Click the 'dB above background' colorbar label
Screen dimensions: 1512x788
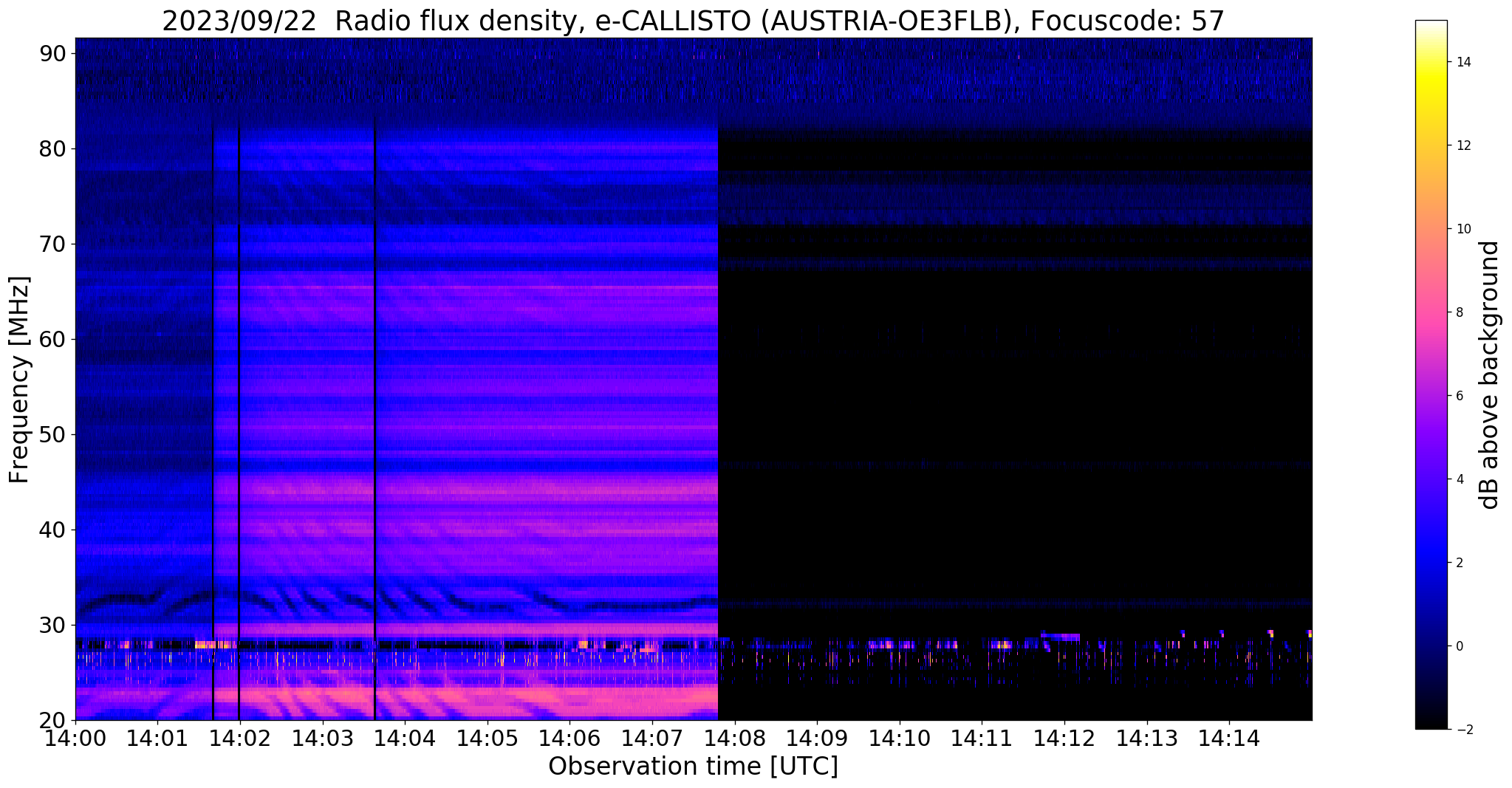pyautogui.click(x=1490, y=374)
